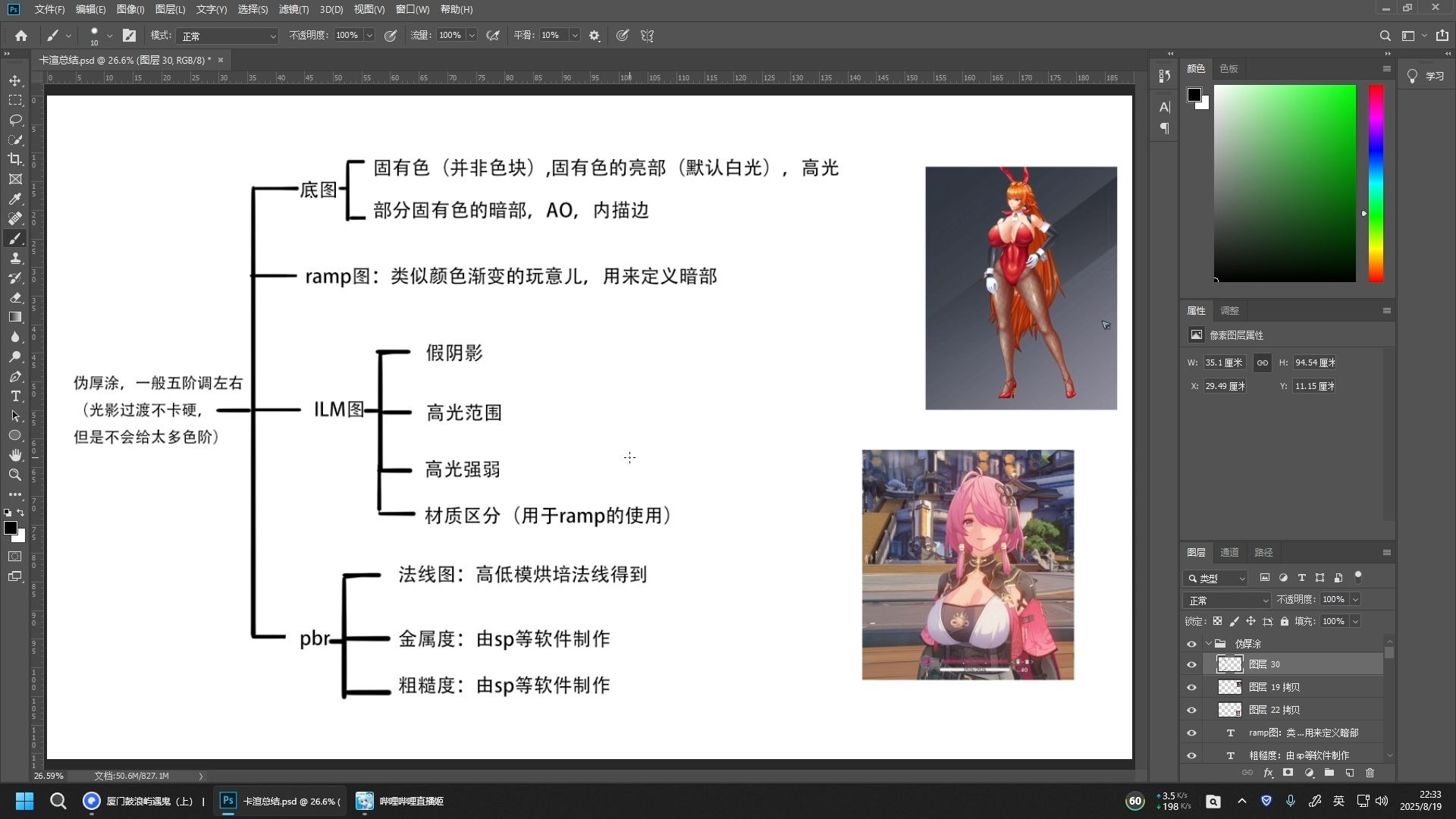Open flow 流量 dropdown arrow

point(472,36)
